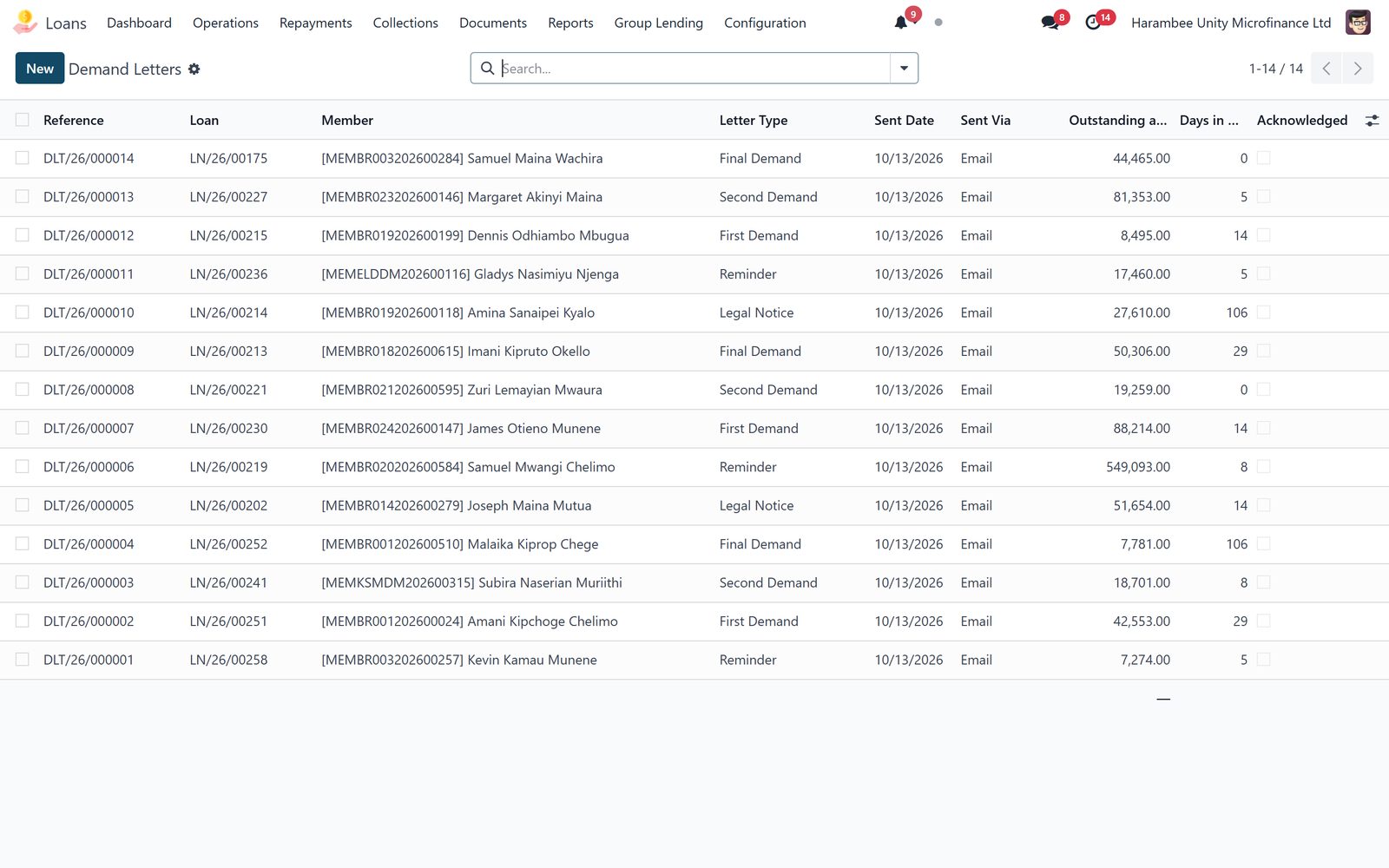Select the row checkbox for DLT/26/000007
This screenshot has width=1389, height=868.
[23, 428]
